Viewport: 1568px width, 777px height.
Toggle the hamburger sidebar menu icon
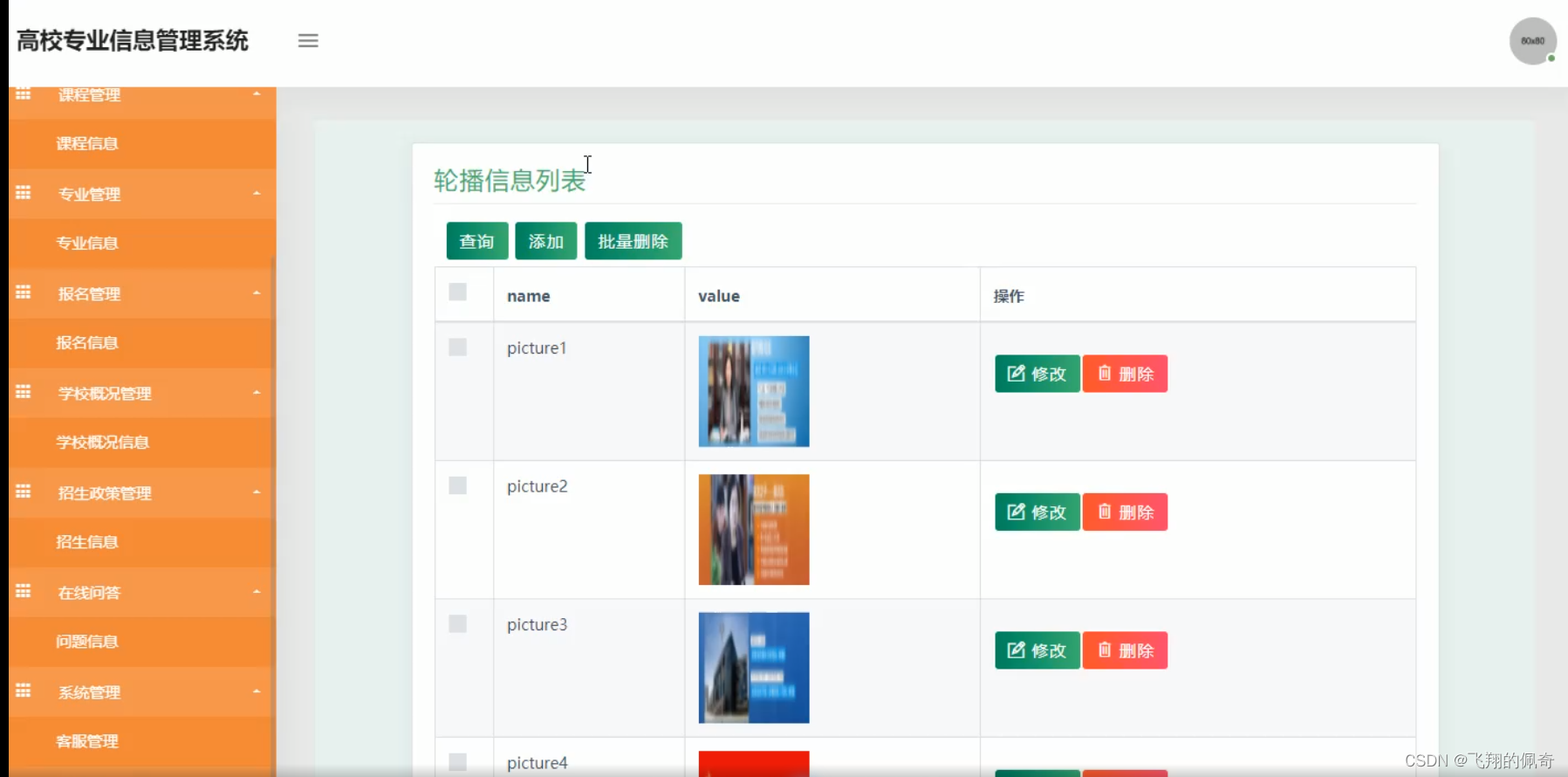[308, 41]
